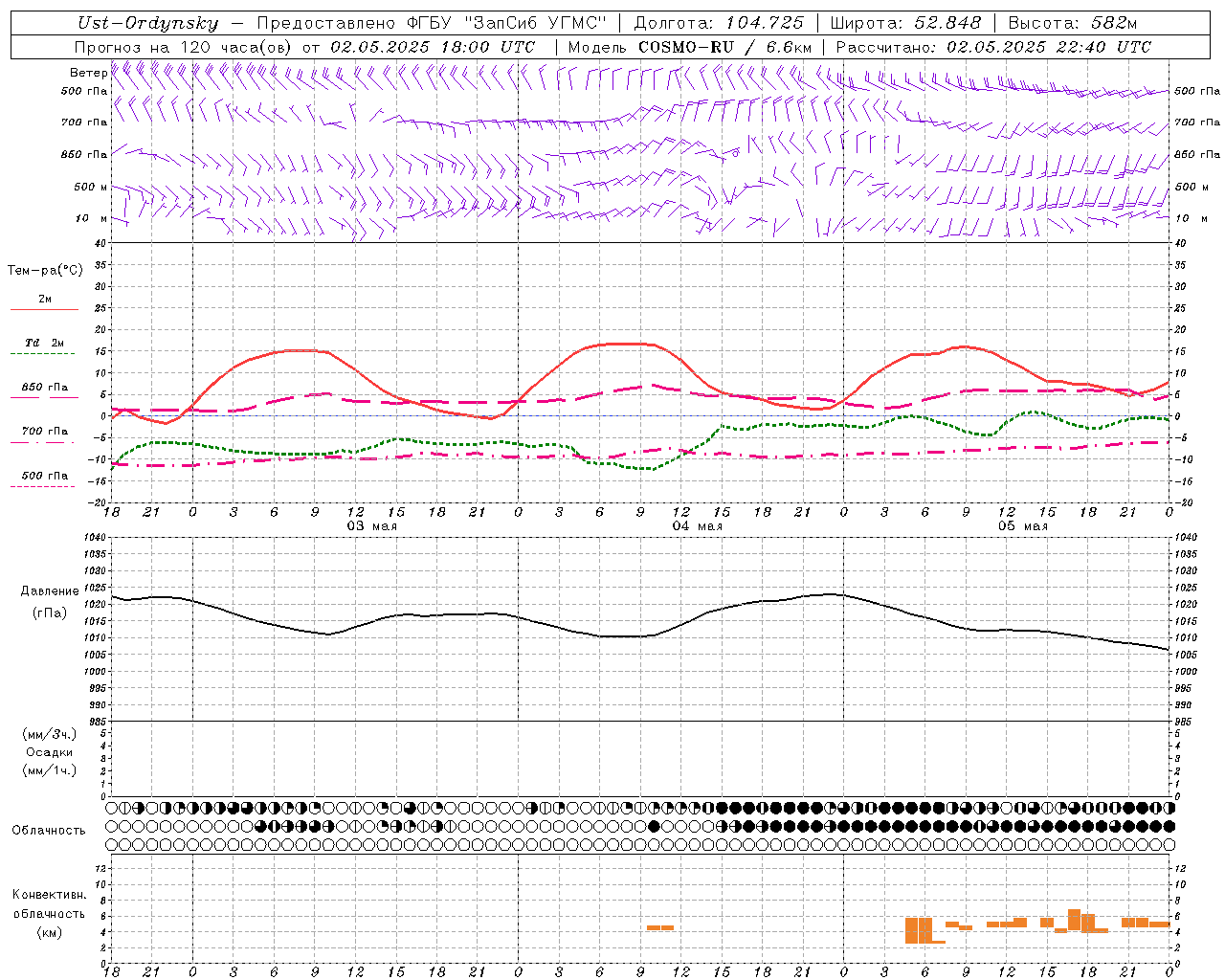Click the (мм/1ч.) units label
This screenshot has width=1225, height=980.
point(50,770)
